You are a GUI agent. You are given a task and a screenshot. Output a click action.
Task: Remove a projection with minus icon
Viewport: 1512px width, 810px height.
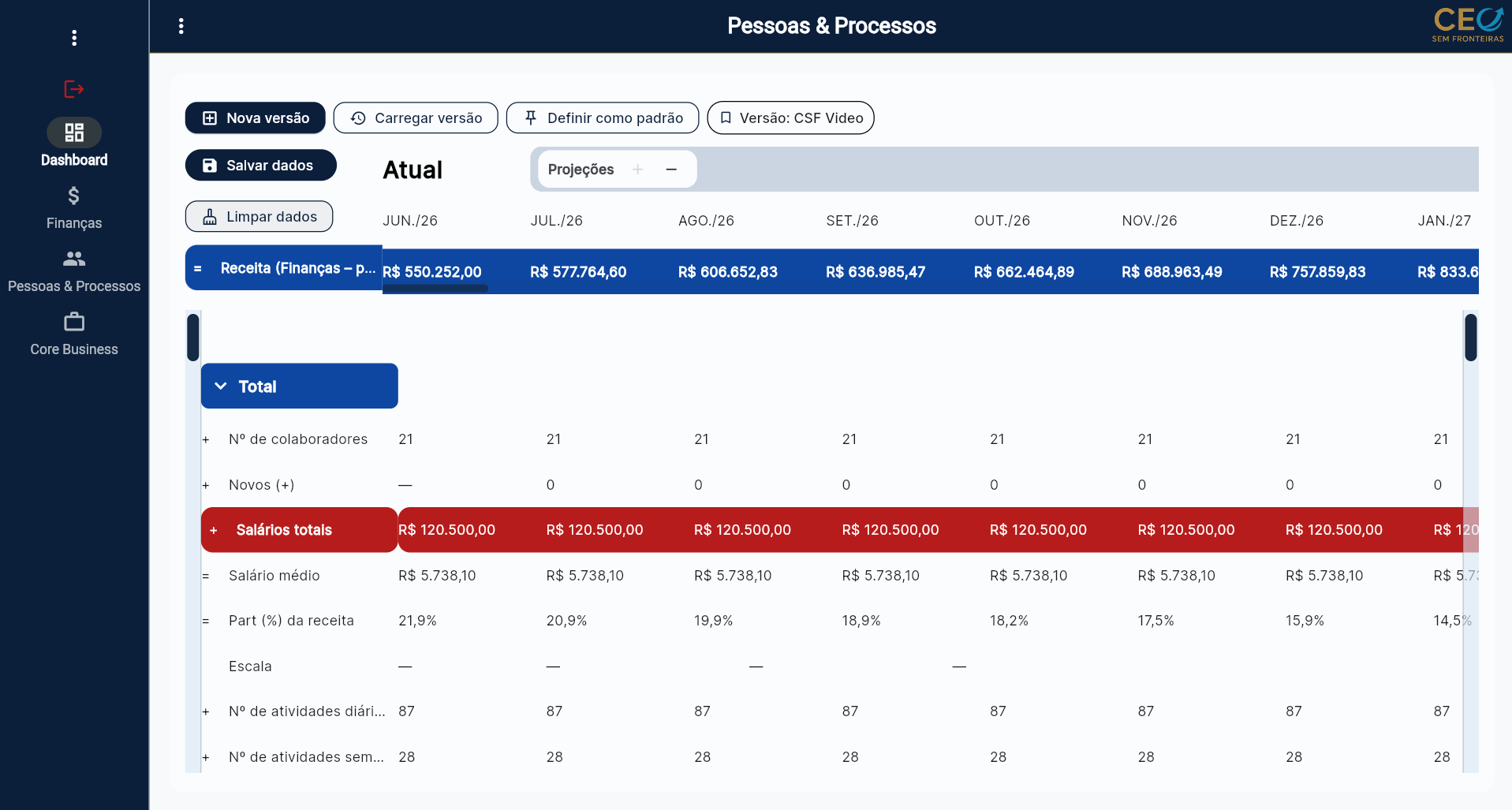pos(671,170)
